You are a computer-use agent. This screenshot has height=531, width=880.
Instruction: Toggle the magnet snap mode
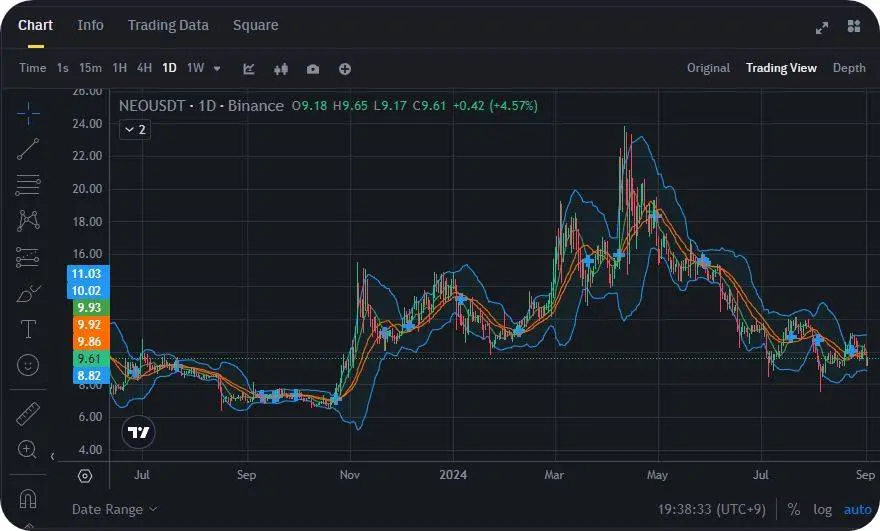(x=28, y=498)
